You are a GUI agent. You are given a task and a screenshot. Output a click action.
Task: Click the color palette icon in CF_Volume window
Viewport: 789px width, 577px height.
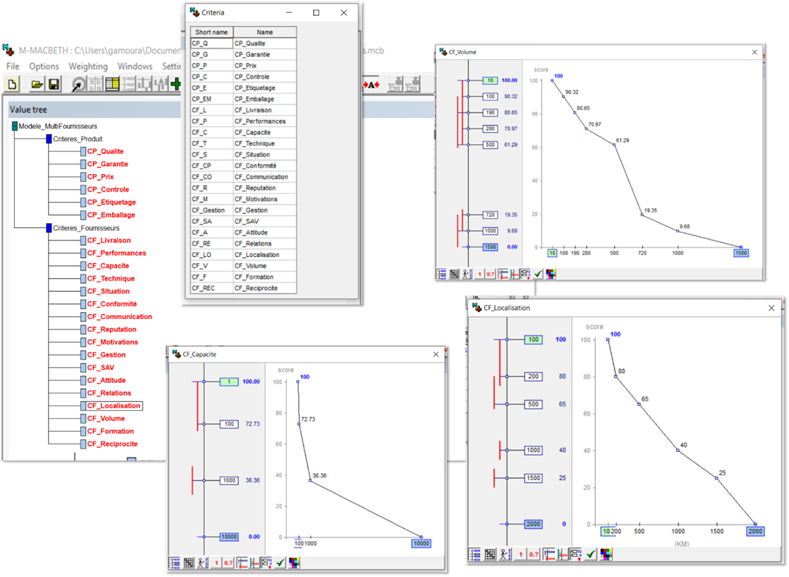point(551,274)
